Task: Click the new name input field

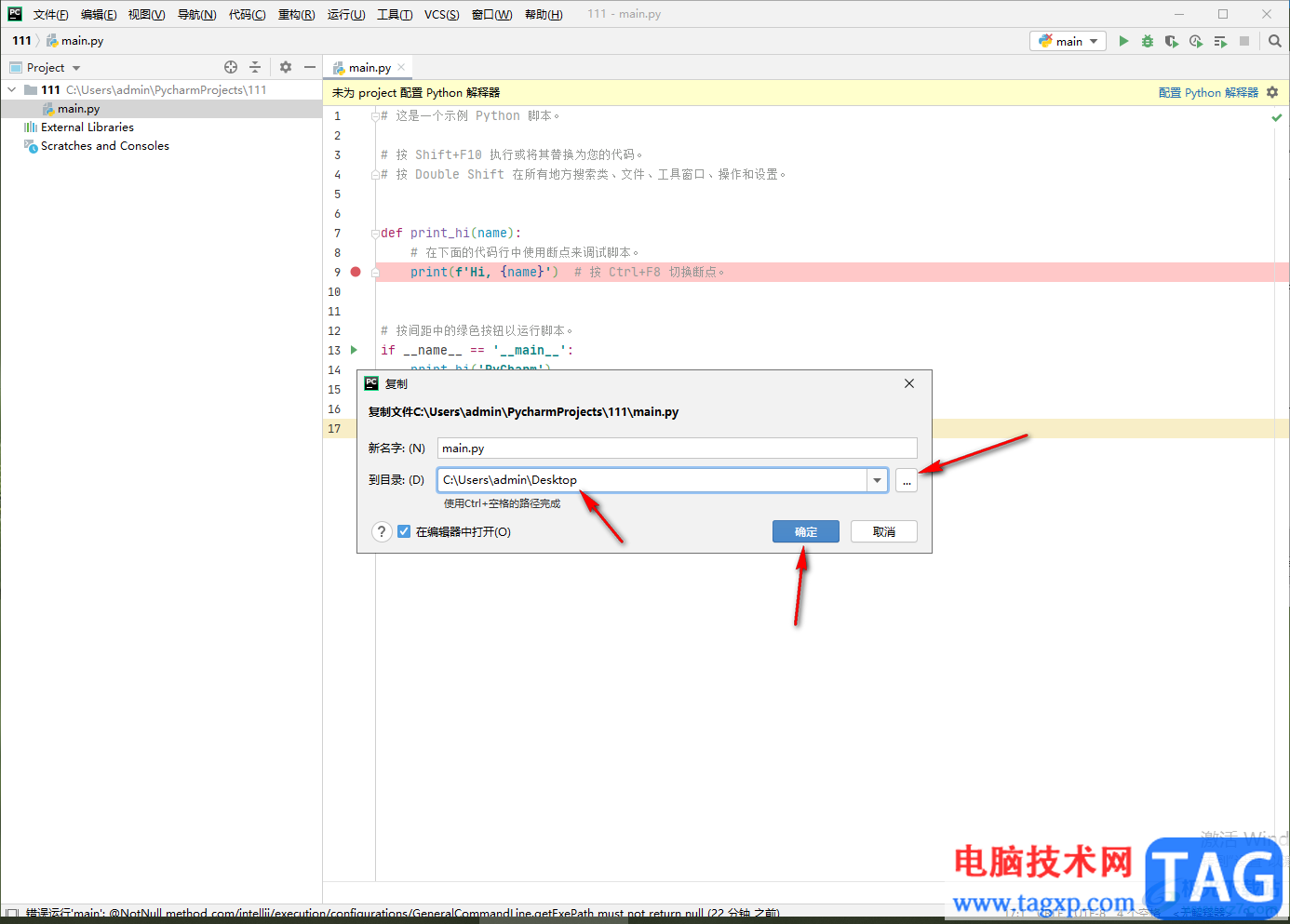Action: tap(678, 448)
